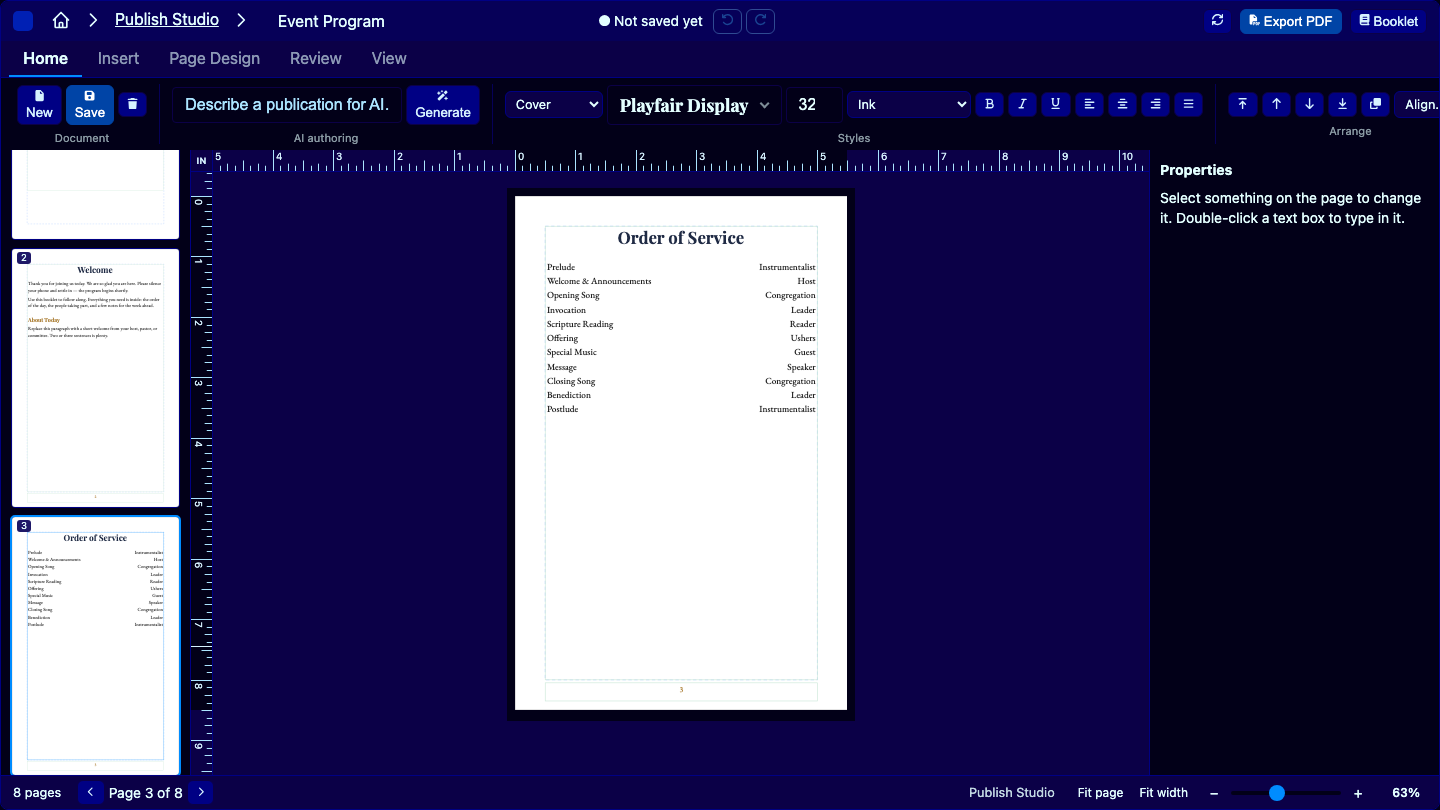Align text left
The height and width of the screenshot is (810, 1440).
click(x=1090, y=104)
